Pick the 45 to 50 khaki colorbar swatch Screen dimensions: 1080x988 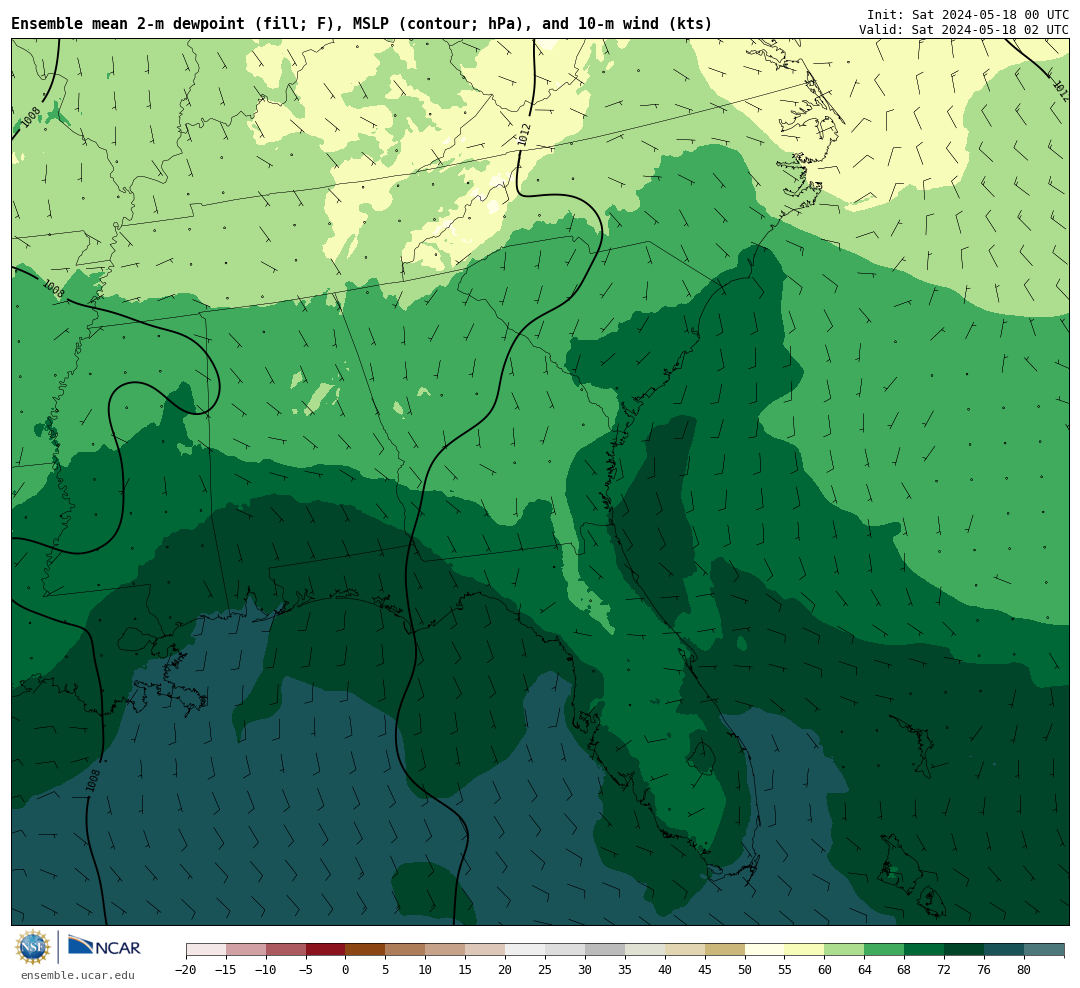tap(725, 950)
